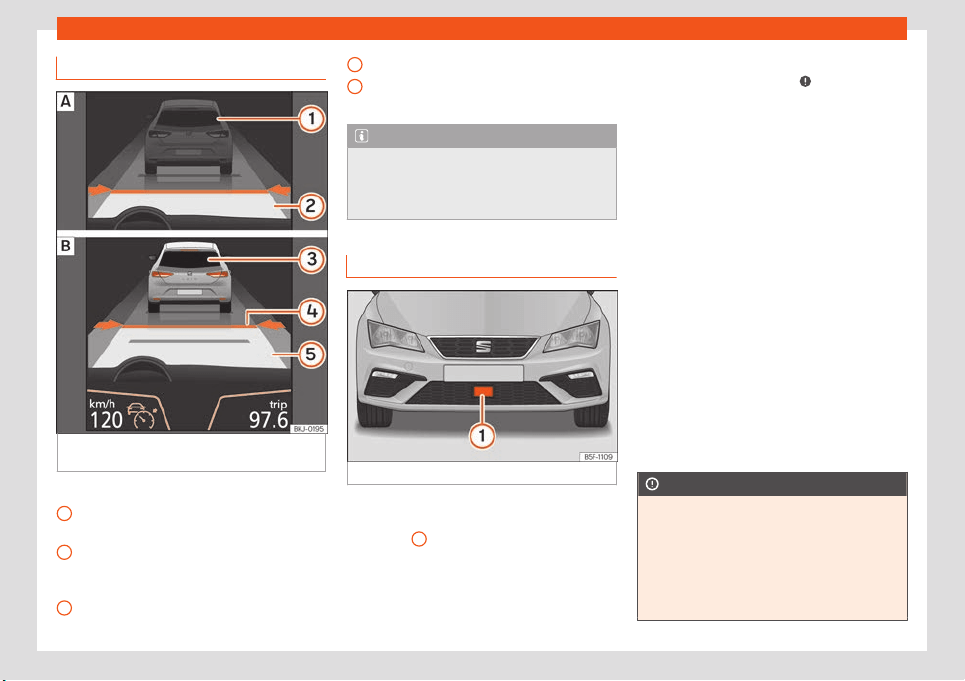Click the vehicle ahead shown in panel A
The image size is (965, 681).
pyautogui.click(x=188, y=137)
